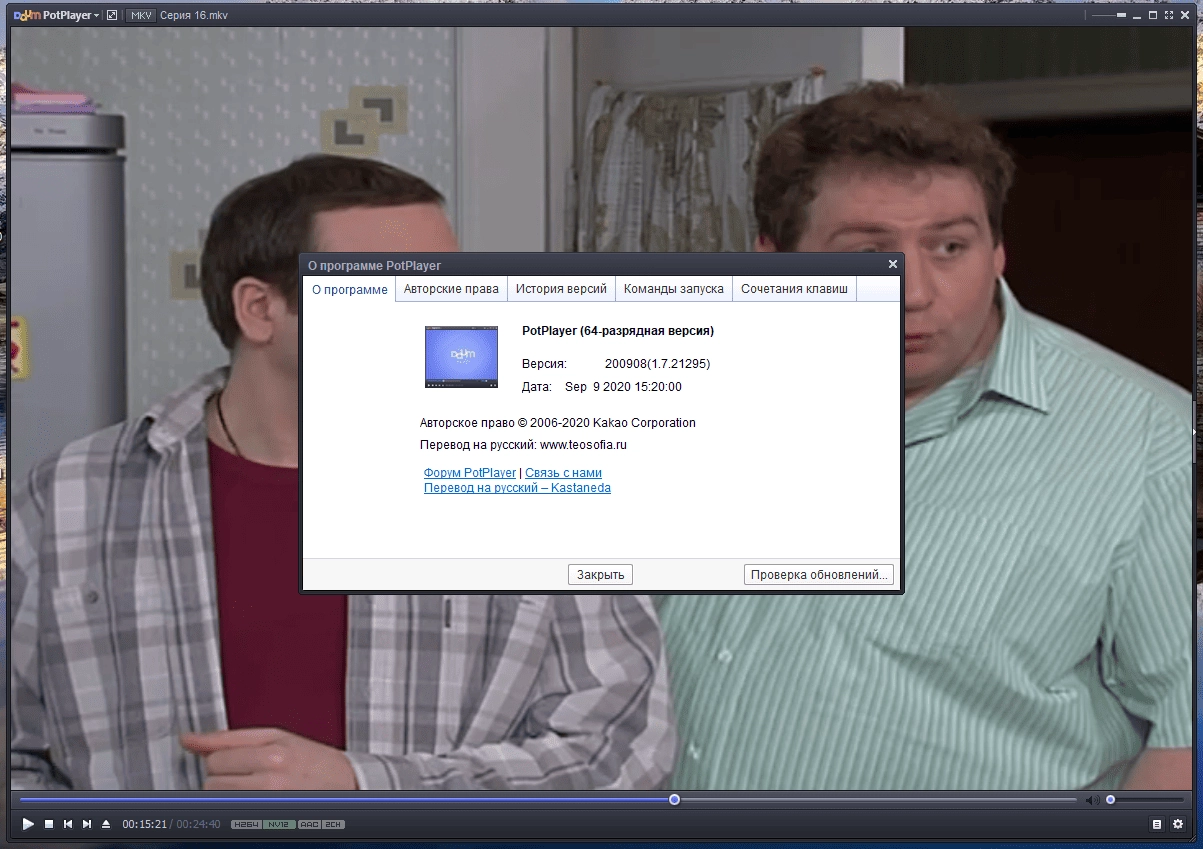Open the PotPlayer main menu dropdown

click(56, 16)
